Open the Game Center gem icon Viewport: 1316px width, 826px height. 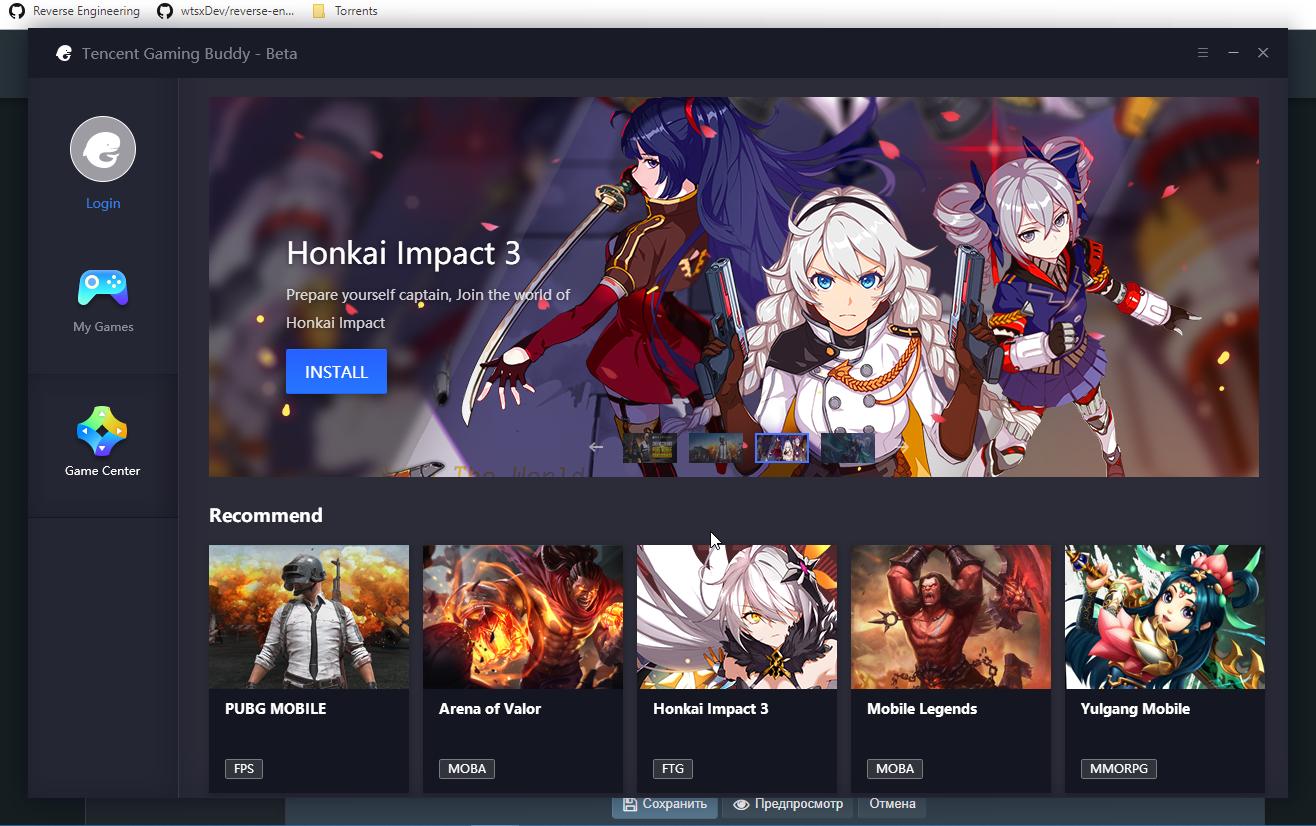pos(102,431)
